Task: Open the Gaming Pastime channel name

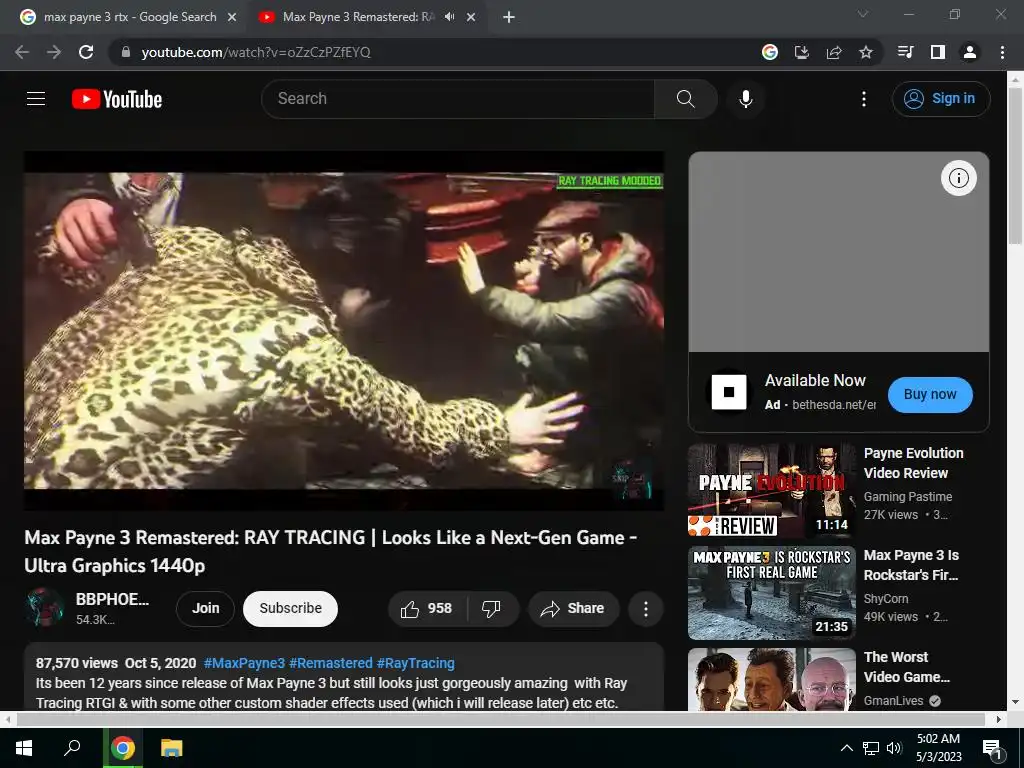Action: 908,496
